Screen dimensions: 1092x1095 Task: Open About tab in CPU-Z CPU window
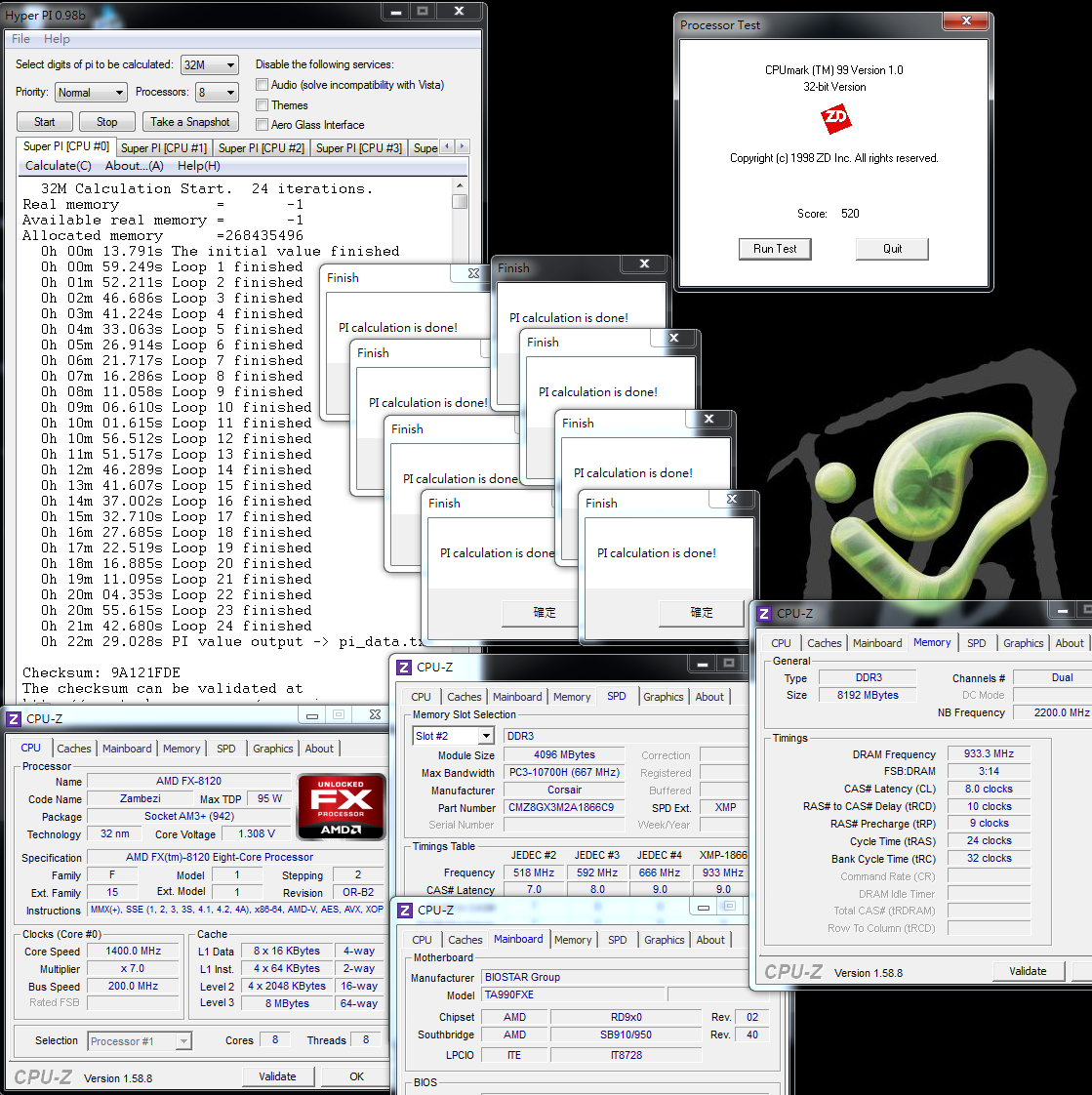(x=319, y=749)
